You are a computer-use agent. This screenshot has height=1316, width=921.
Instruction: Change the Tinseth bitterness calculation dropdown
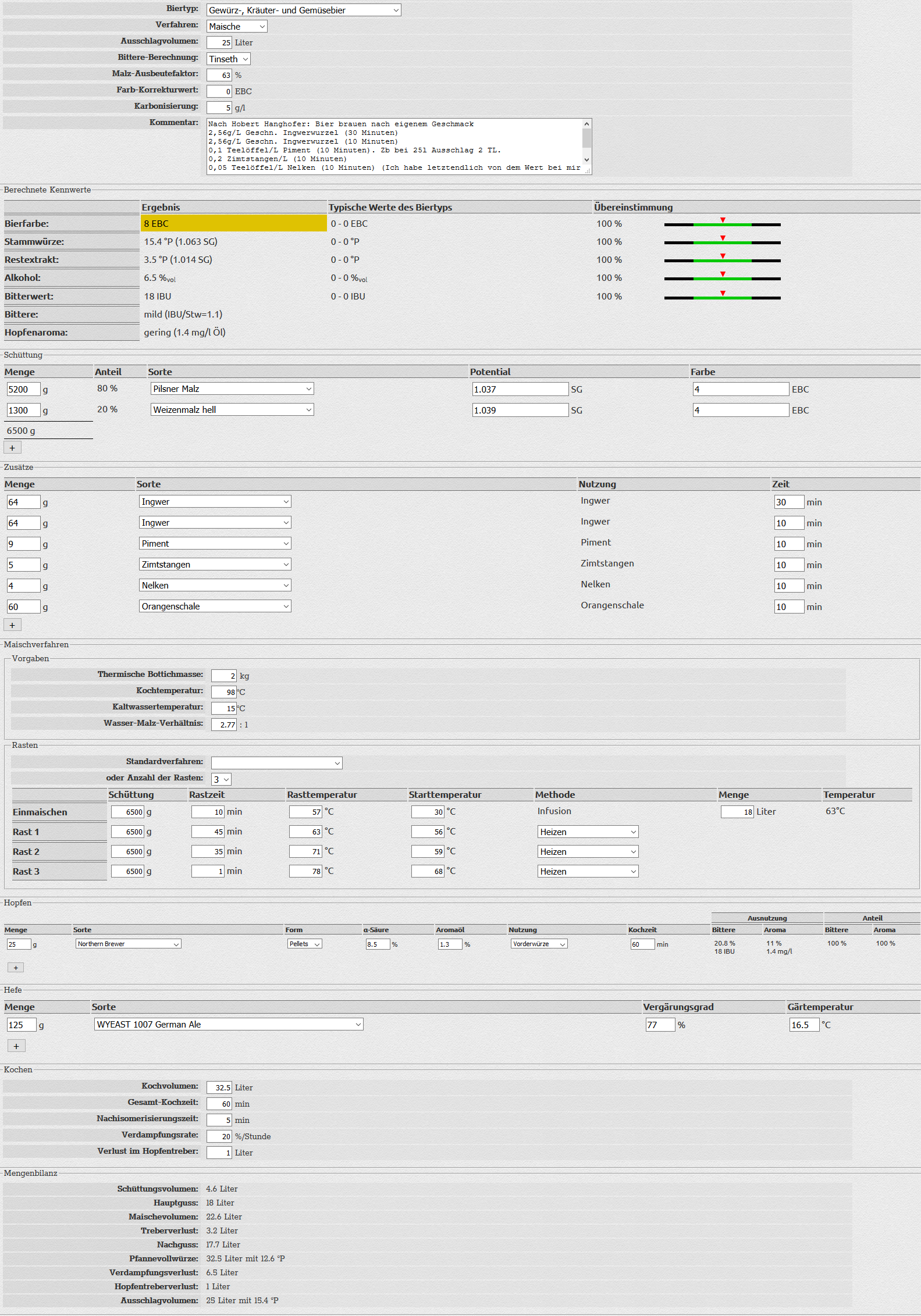[x=229, y=59]
